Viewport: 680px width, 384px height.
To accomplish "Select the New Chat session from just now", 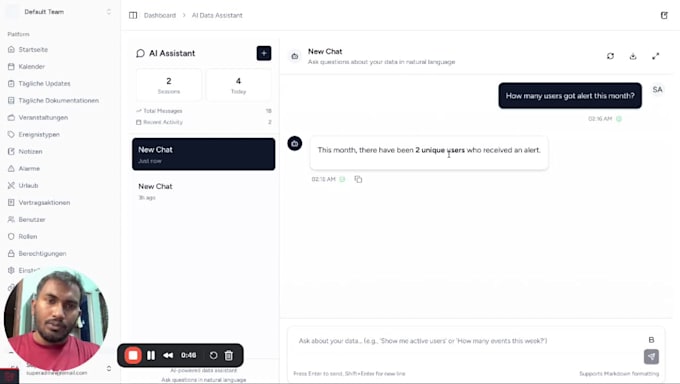I will pyautogui.click(x=203, y=154).
